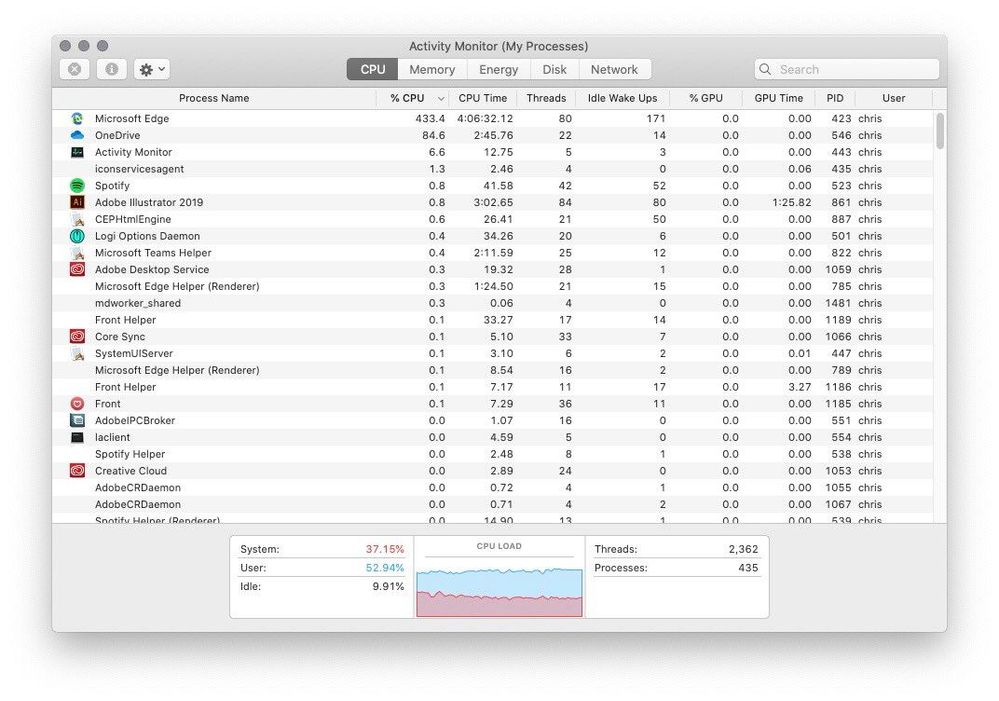The height and width of the screenshot is (701, 999).
Task: Click the Activity Monitor process icon
Action: tap(77, 152)
